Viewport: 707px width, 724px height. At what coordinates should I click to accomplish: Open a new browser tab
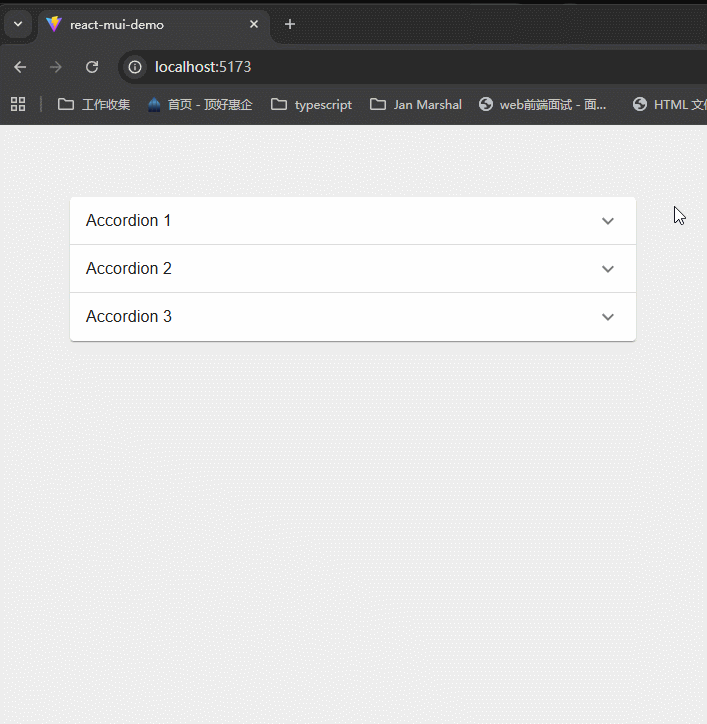click(290, 24)
